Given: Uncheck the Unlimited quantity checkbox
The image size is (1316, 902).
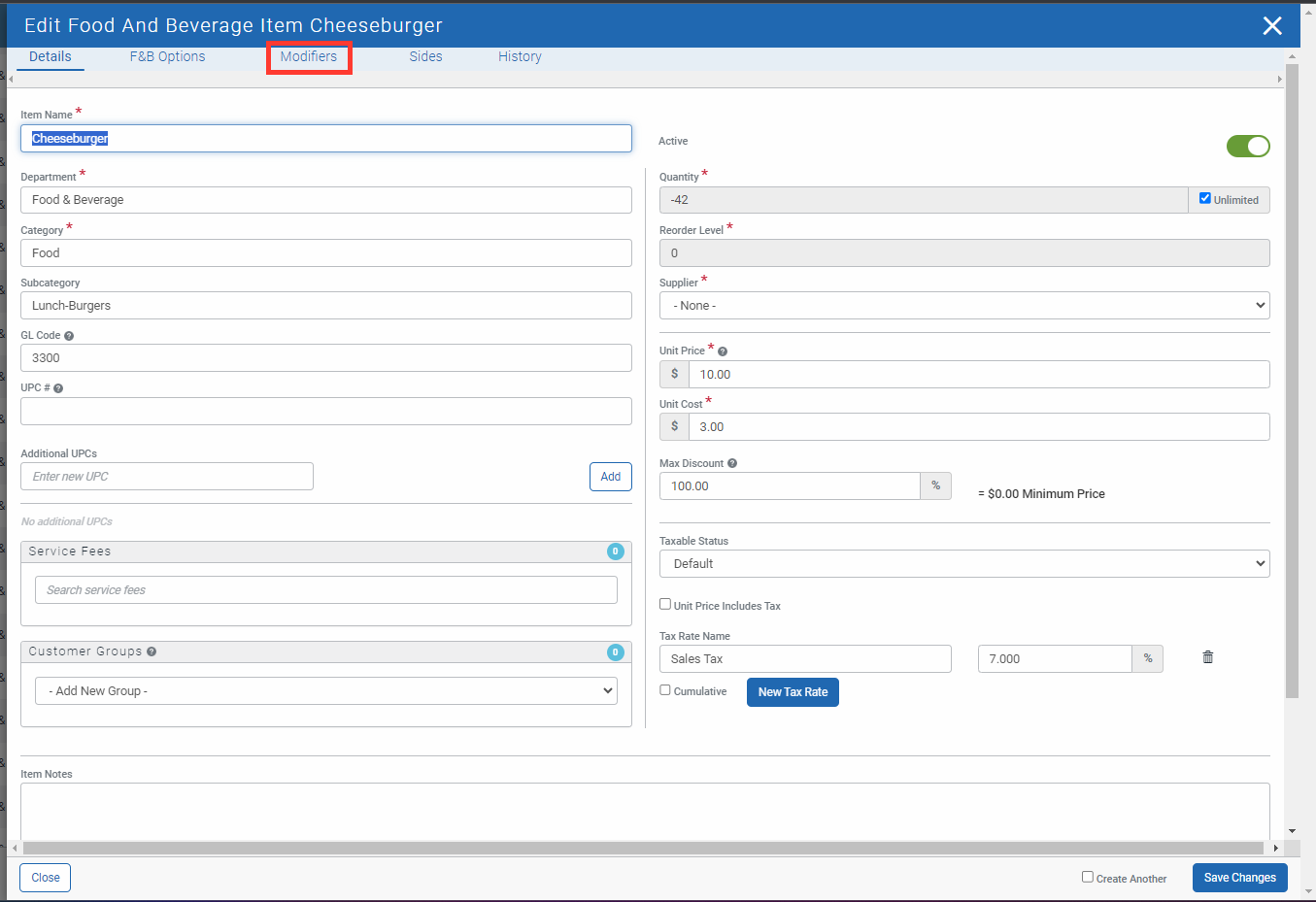Looking at the screenshot, I should pos(1204,198).
